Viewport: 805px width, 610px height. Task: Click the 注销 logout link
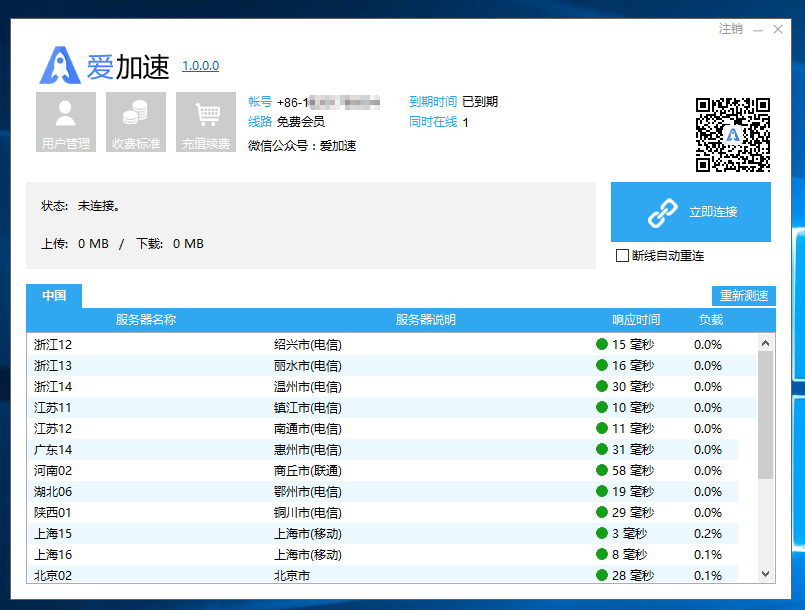728,30
